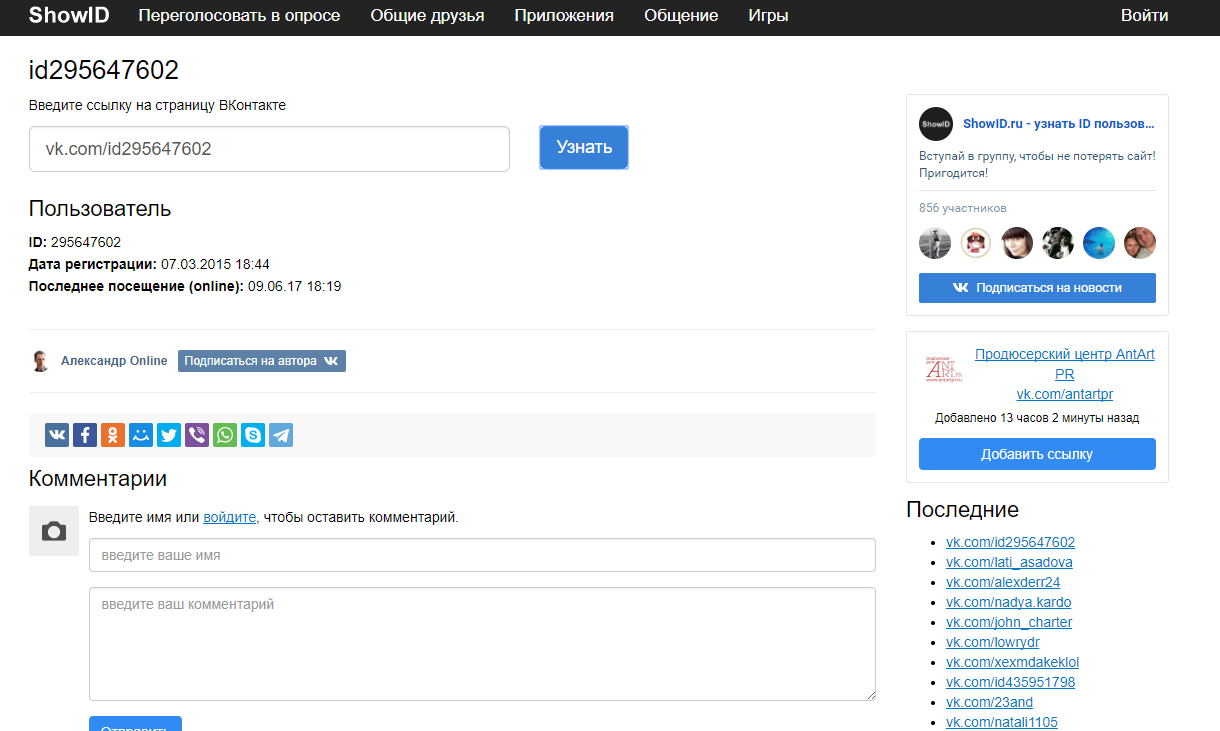Share page via Facebook icon

[85, 435]
